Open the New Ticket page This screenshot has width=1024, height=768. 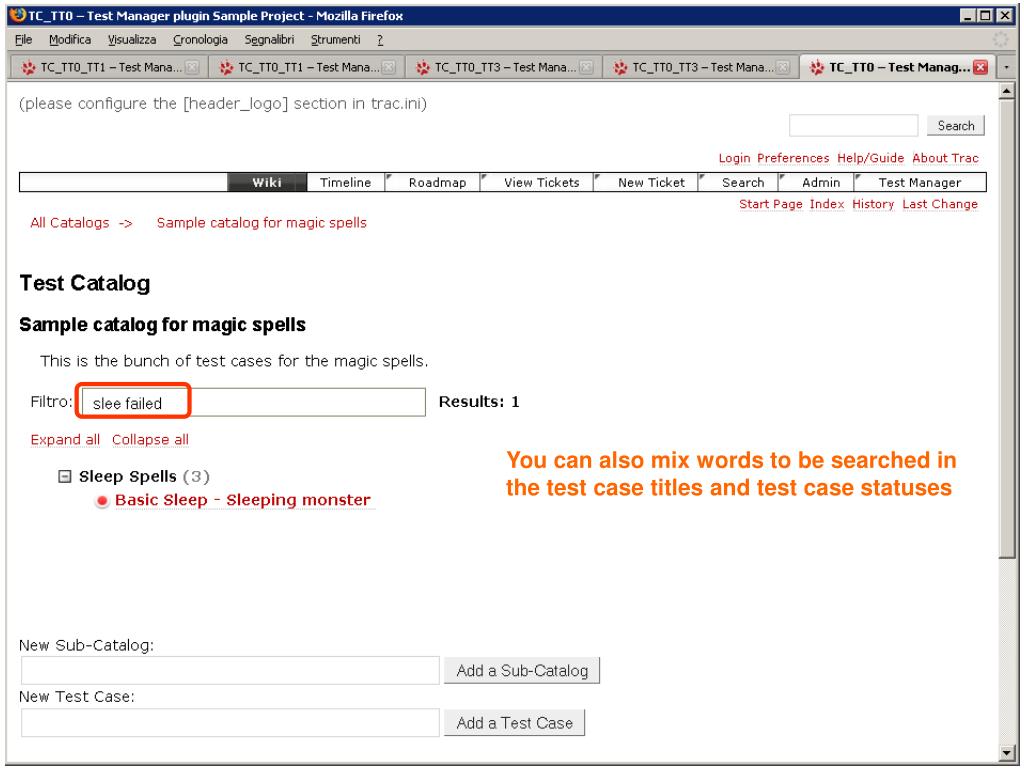[x=651, y=182]
